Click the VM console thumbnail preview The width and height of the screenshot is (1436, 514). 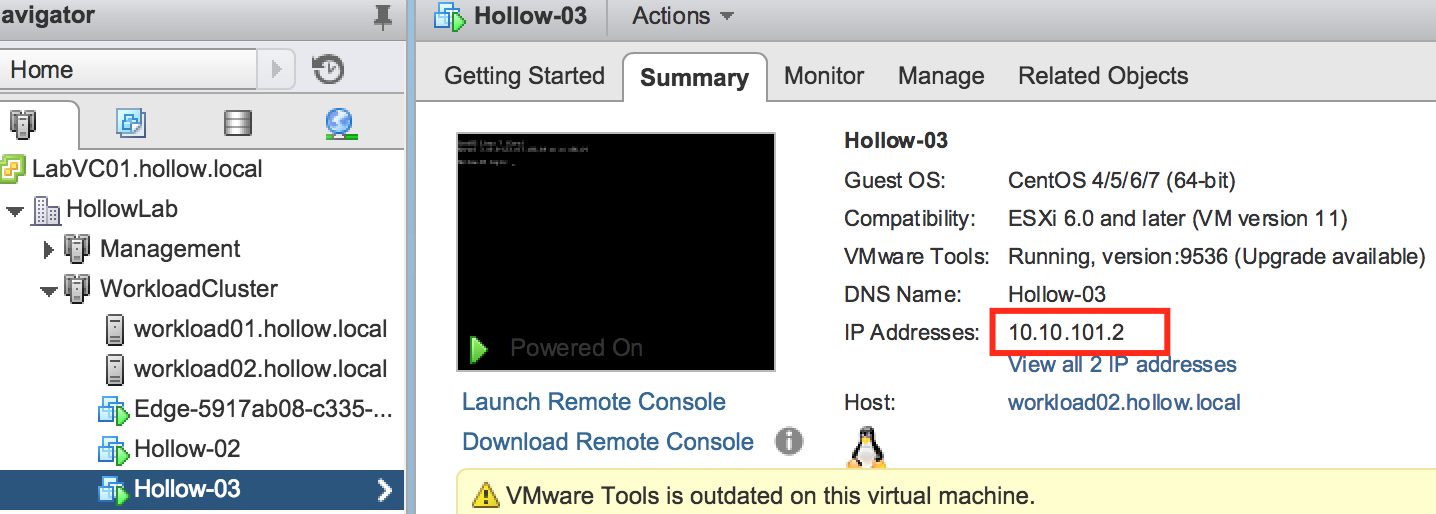pyautogui.click(x=615, y=252)
